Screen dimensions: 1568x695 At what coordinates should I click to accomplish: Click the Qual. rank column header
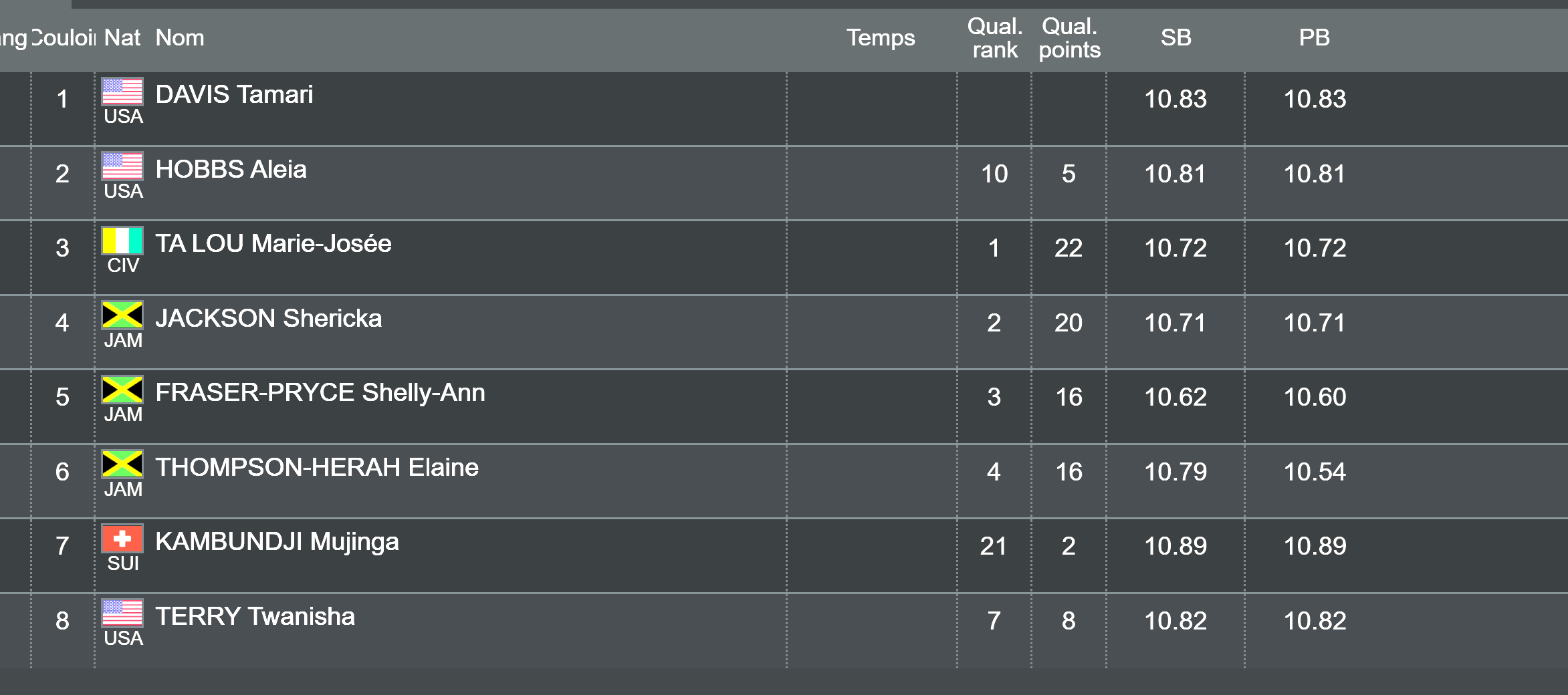(x=994, y=38)
